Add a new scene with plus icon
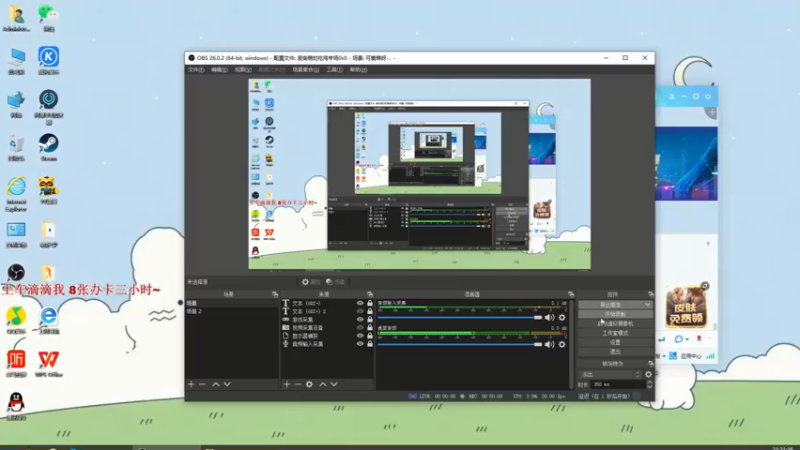Image resolution: width=800 pixels, height=450 pixels. (x=191, y=384)
